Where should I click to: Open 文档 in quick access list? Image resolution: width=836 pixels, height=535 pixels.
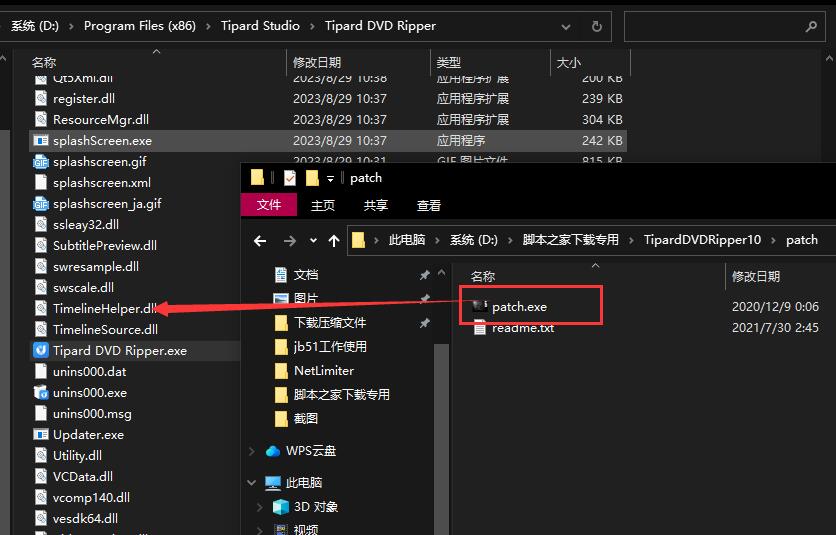pyautogui.click(x=306, y=275)
